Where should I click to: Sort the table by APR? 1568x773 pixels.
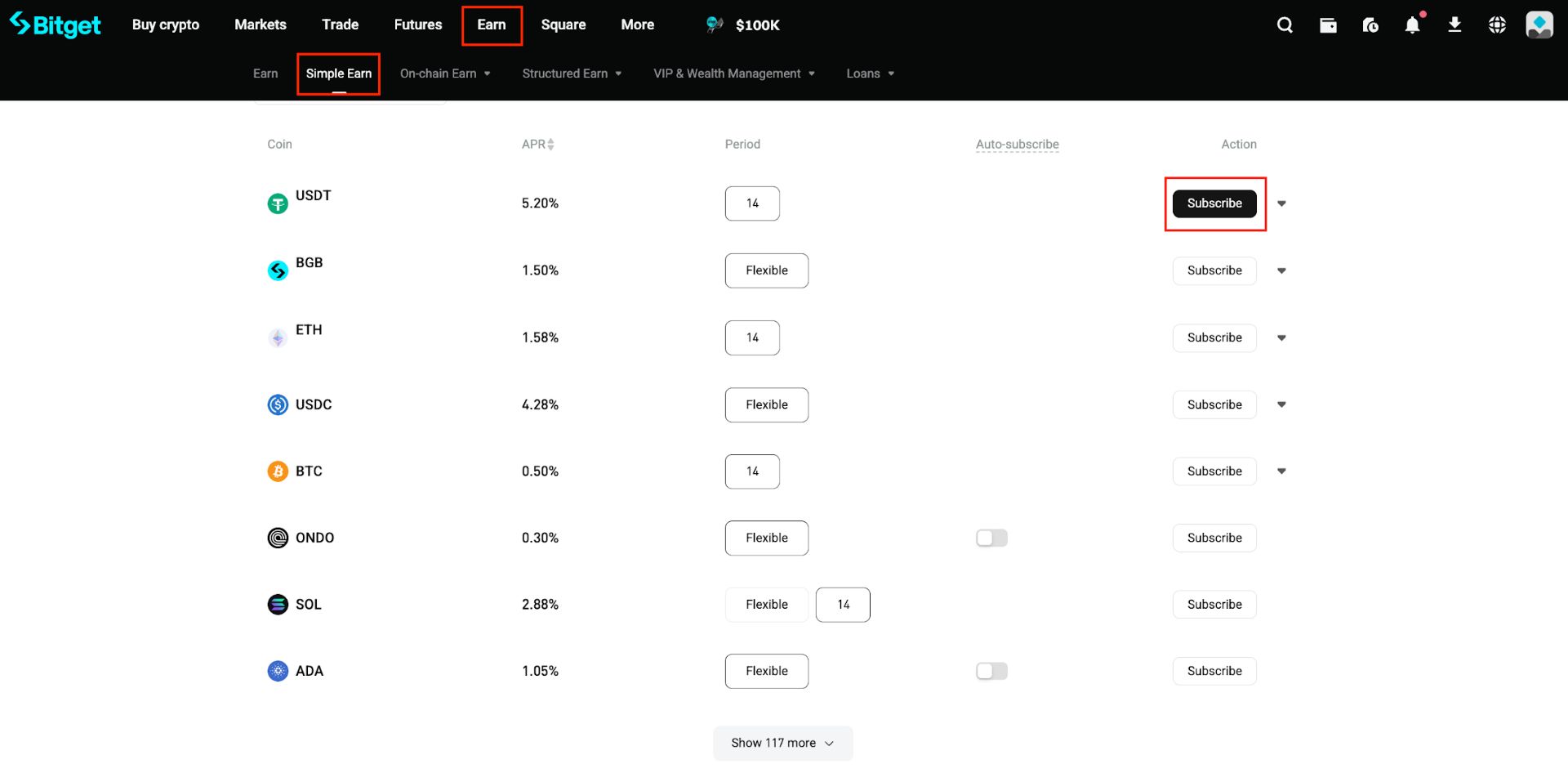[538, 145]
